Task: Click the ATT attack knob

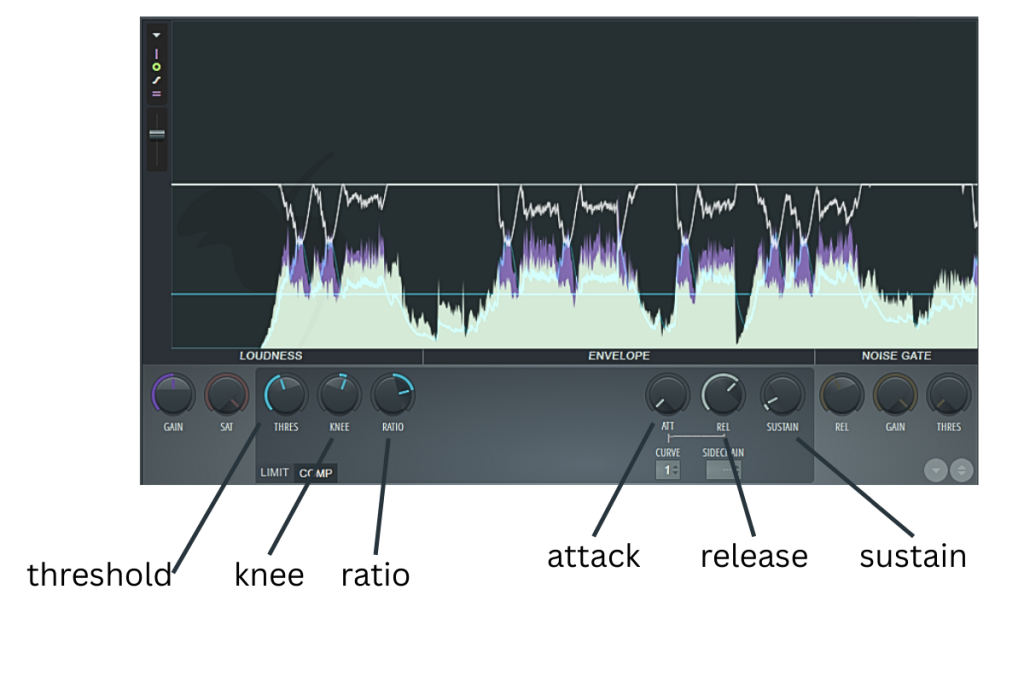Action: coord(667,395)
